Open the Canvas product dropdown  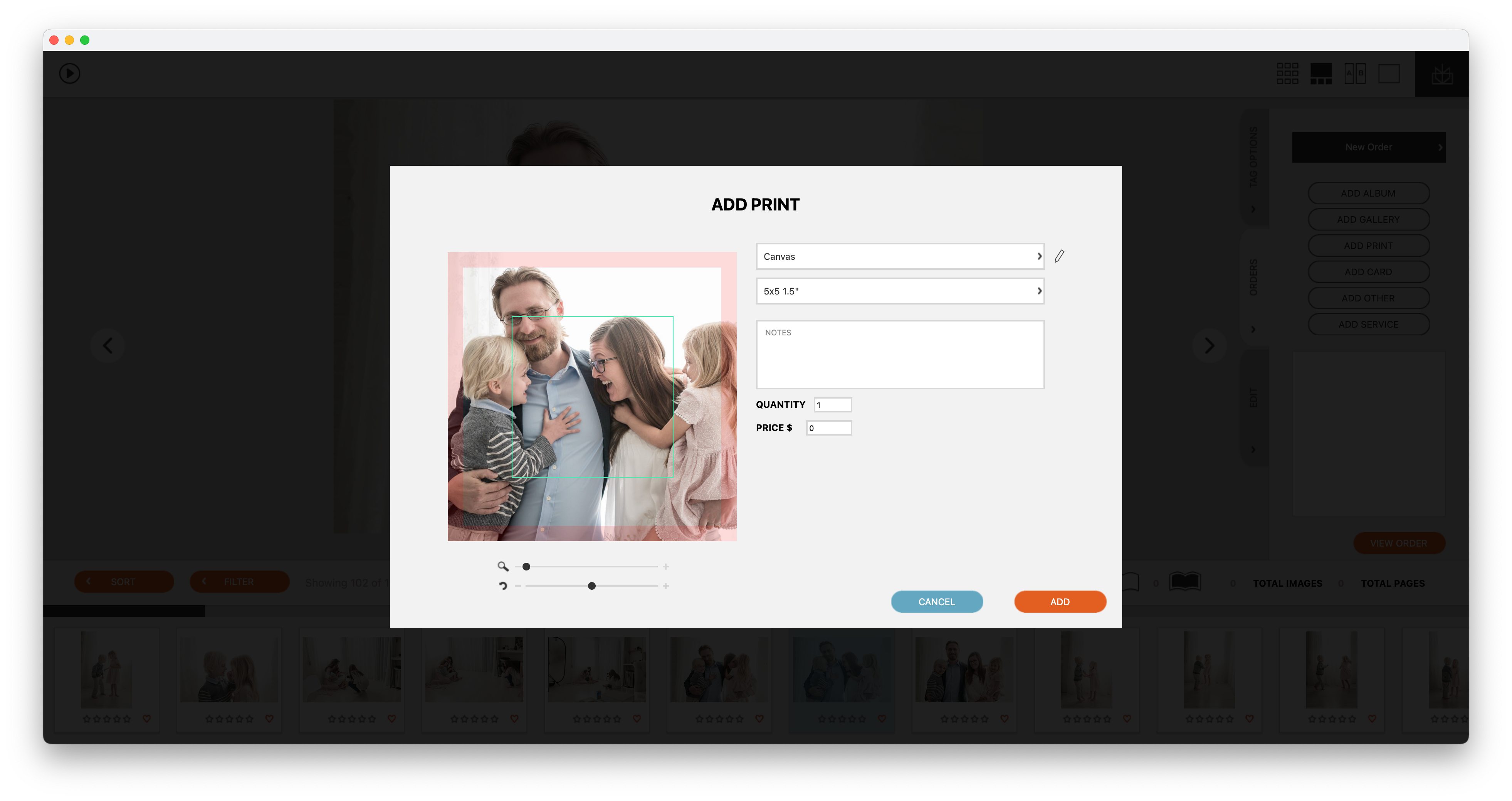point(900,256)
